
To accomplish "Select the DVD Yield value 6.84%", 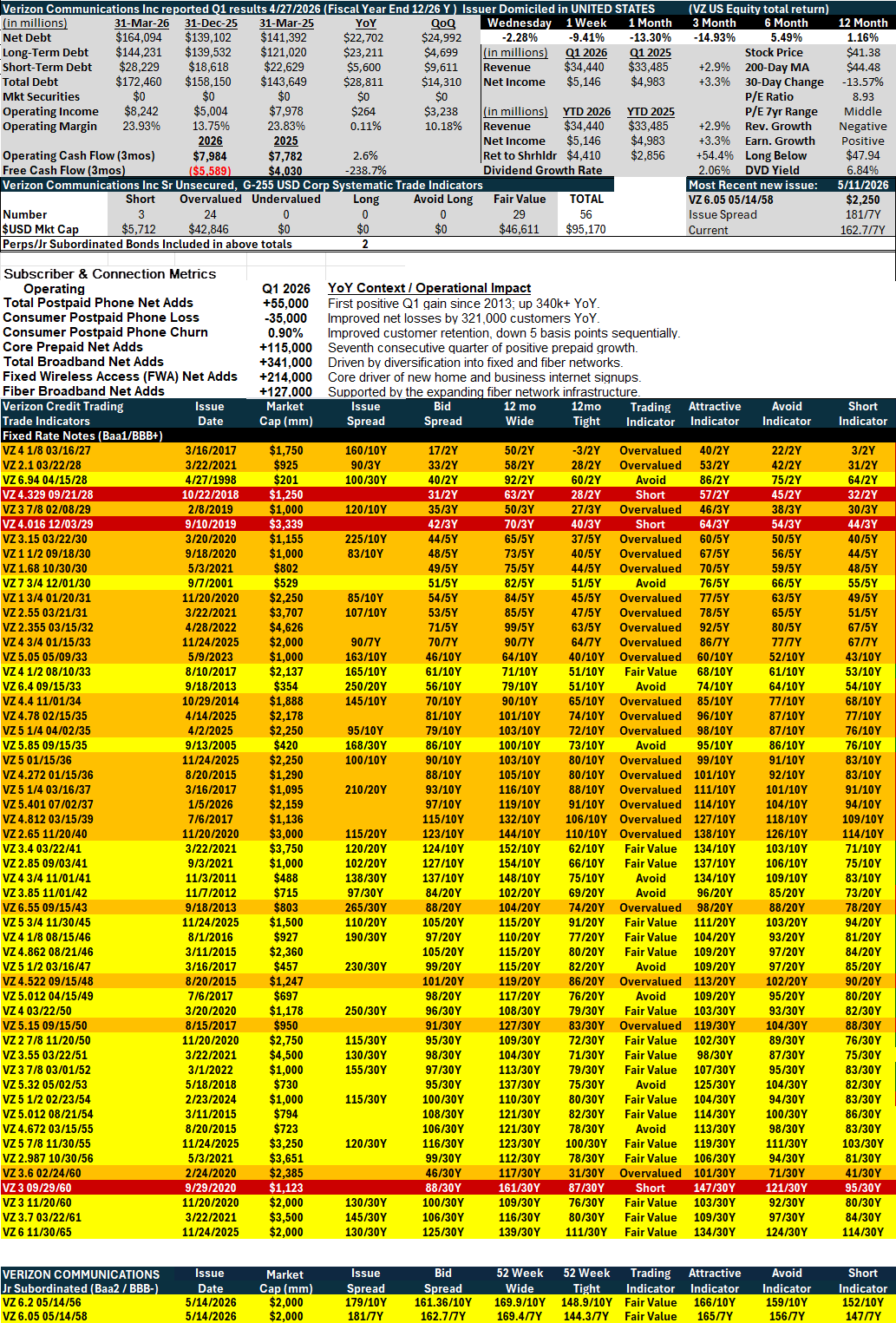I will tap(863, 170).
